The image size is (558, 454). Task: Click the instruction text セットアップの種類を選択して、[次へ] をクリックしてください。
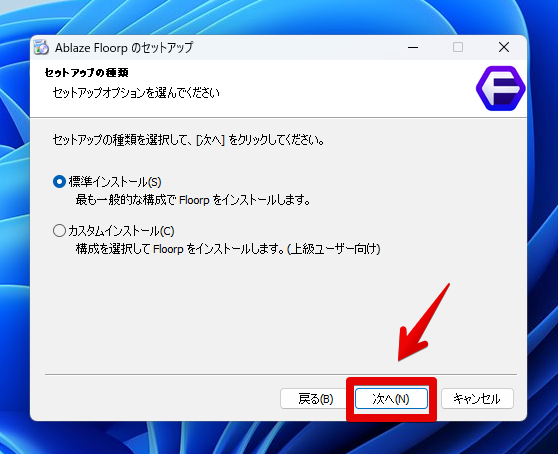189,140
